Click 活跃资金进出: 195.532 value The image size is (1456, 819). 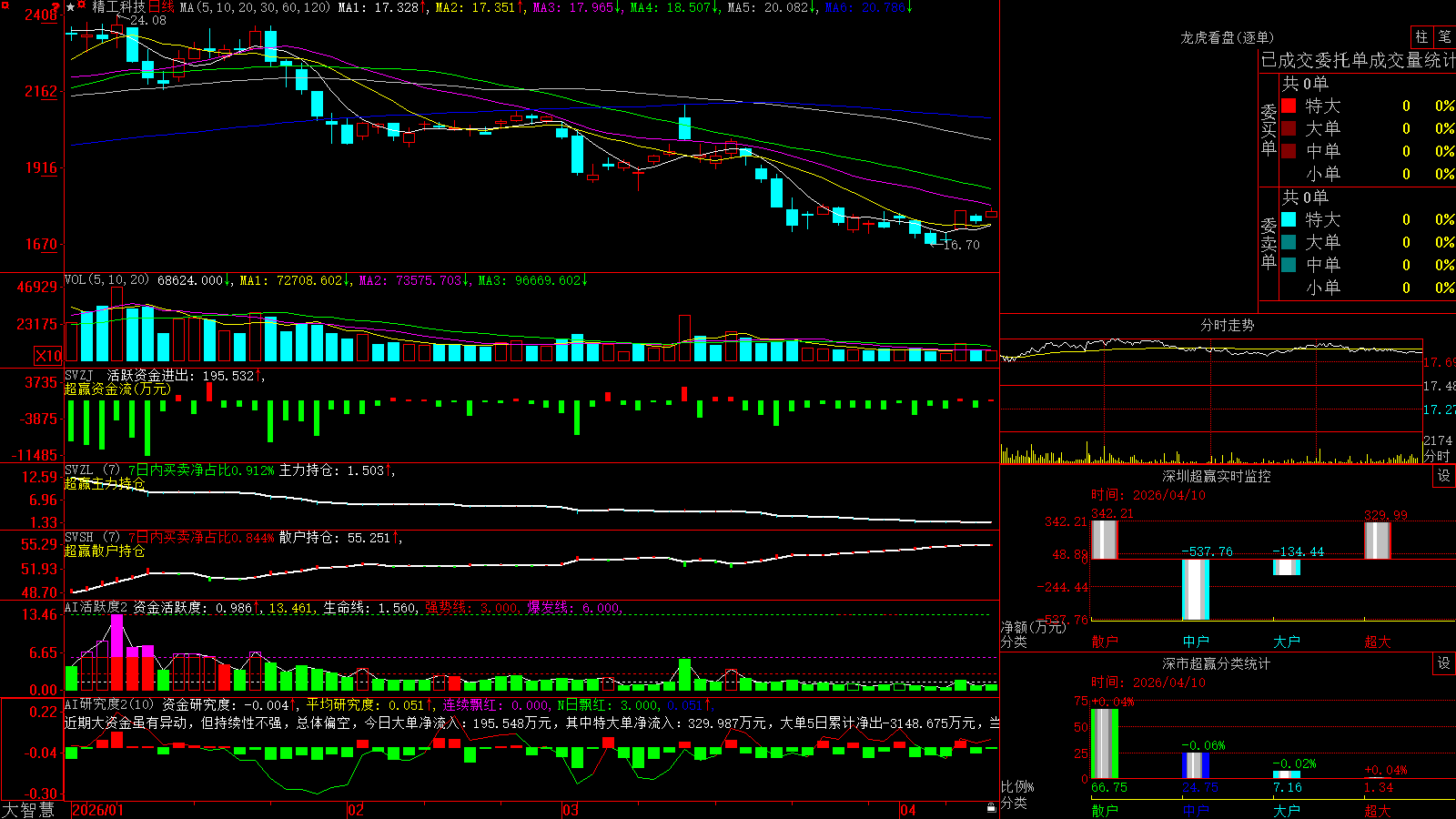coord(185,376)
